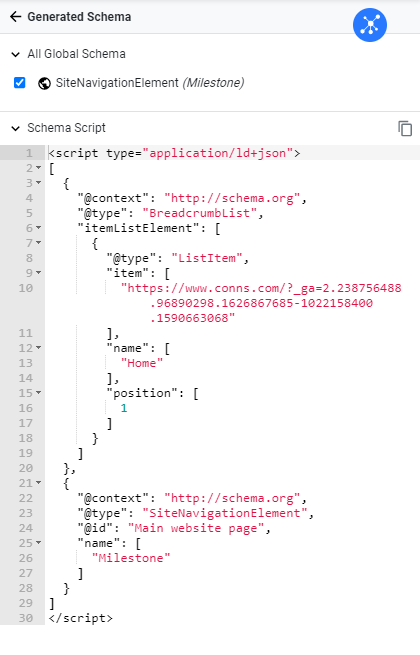
Task: Place cursor on the "Milestone" string line
Action: click(x=131, y=558)
